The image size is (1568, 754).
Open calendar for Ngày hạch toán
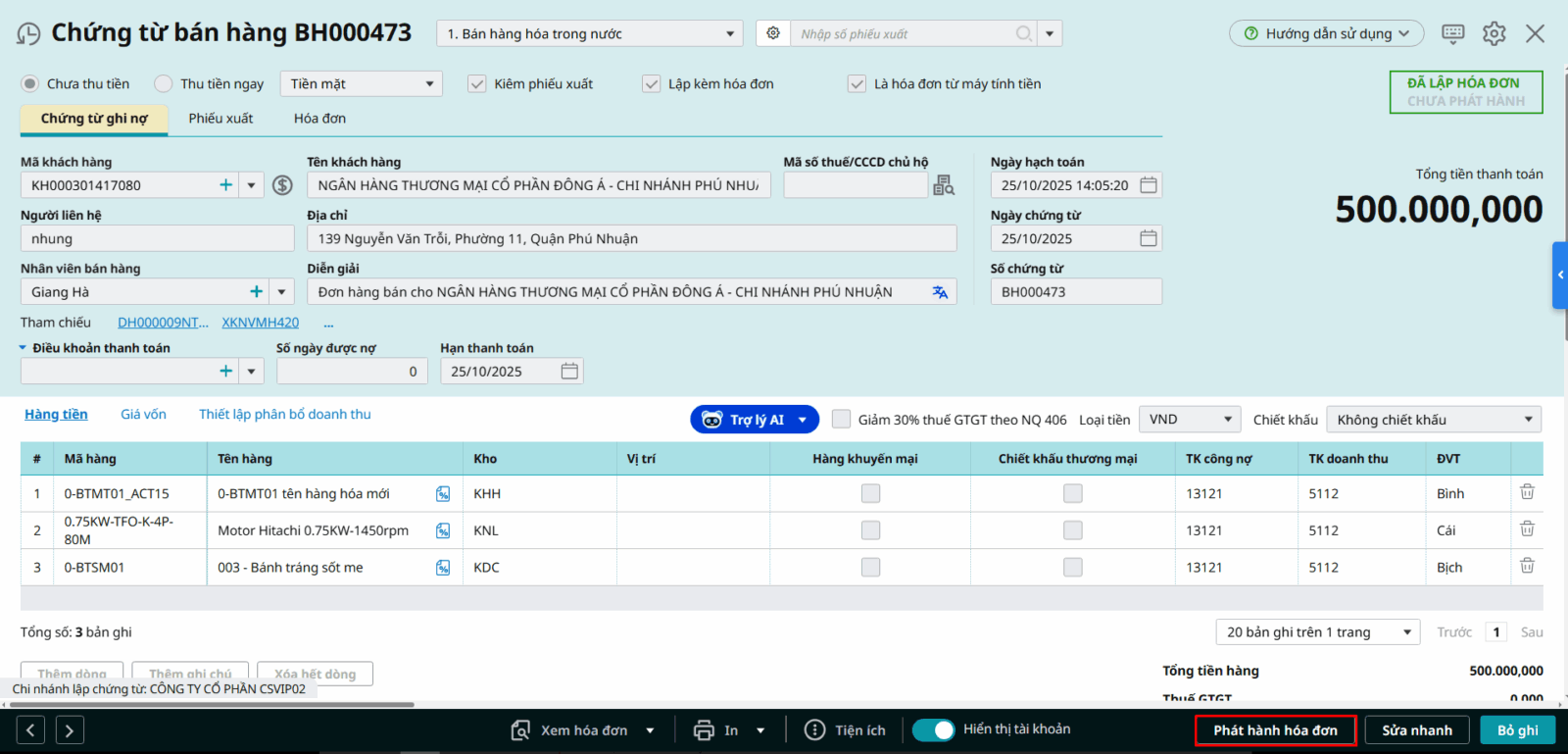click(1149, 185)
